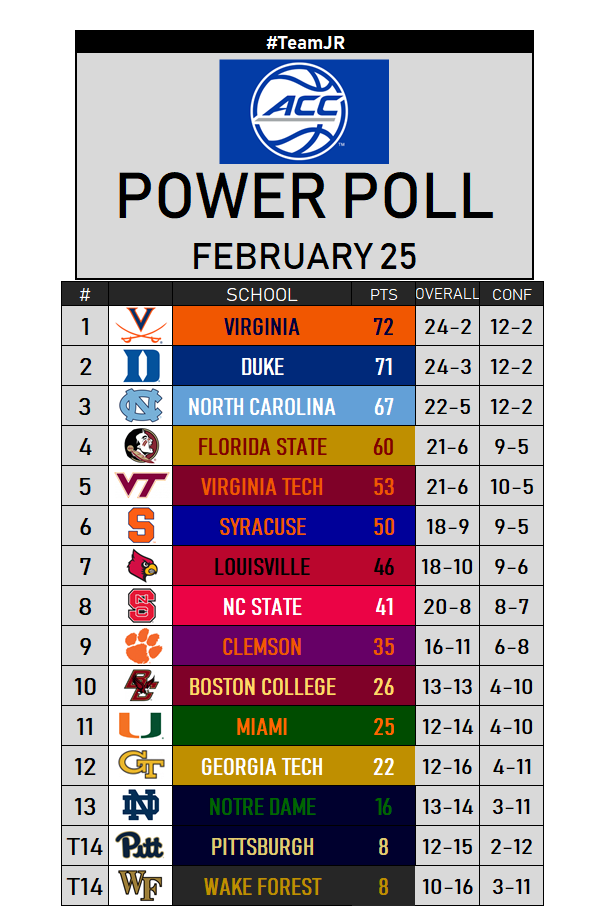
Task: Click the Notre Dame ND logo
Action: coord(140,806)
